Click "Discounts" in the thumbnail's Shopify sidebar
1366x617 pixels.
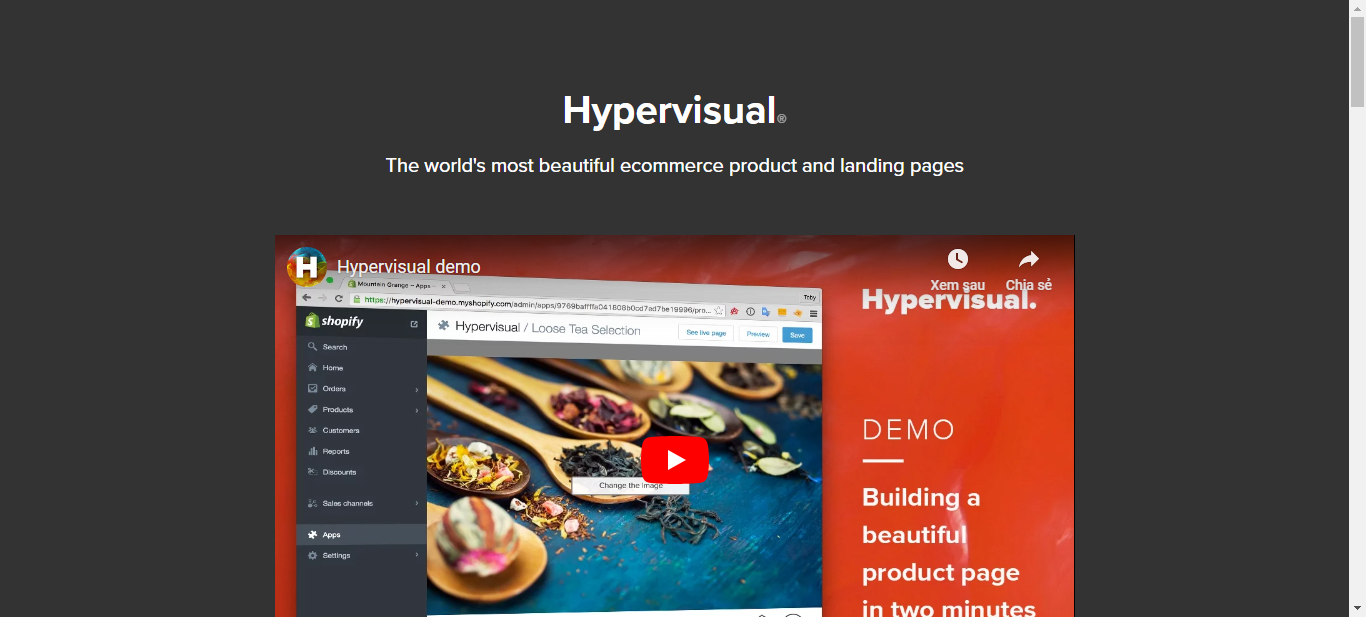coord(339,472)
